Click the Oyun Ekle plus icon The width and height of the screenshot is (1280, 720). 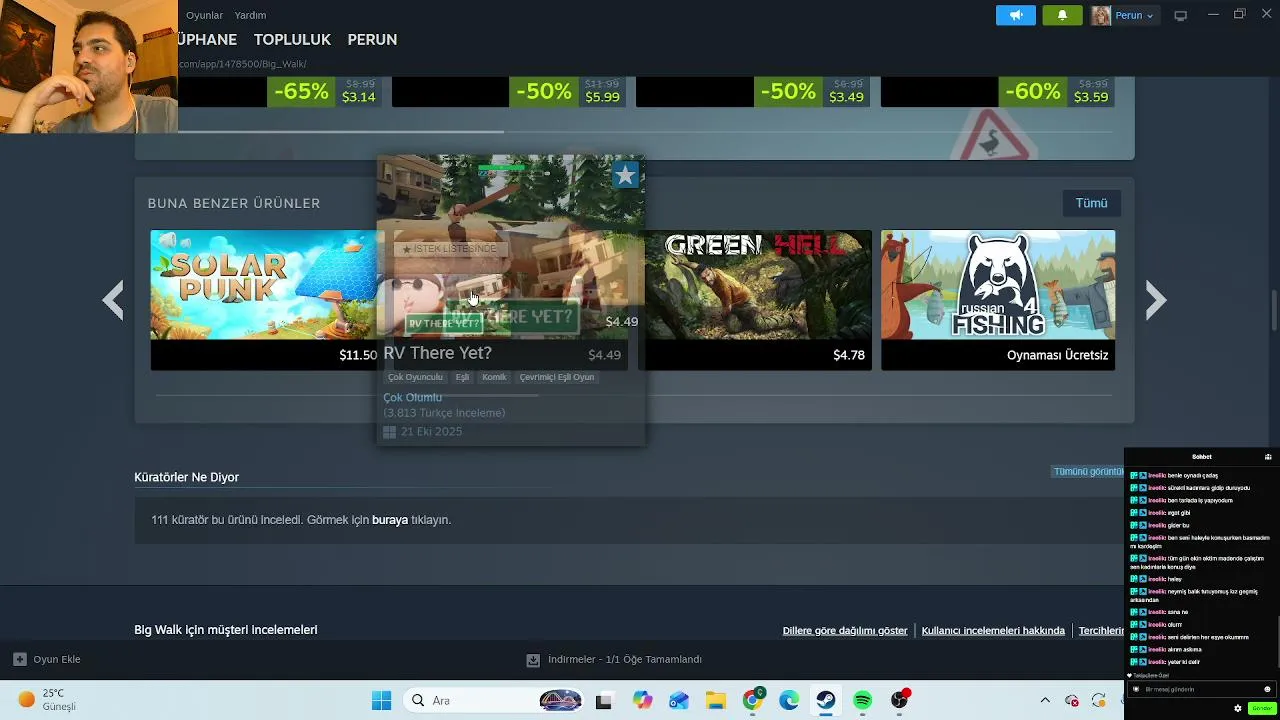click(20, 659)
